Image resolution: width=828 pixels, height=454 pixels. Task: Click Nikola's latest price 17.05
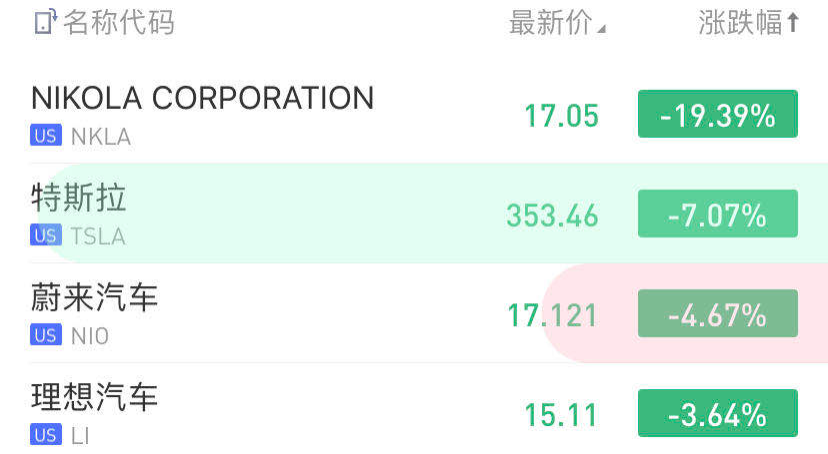[x=561, y=116]
